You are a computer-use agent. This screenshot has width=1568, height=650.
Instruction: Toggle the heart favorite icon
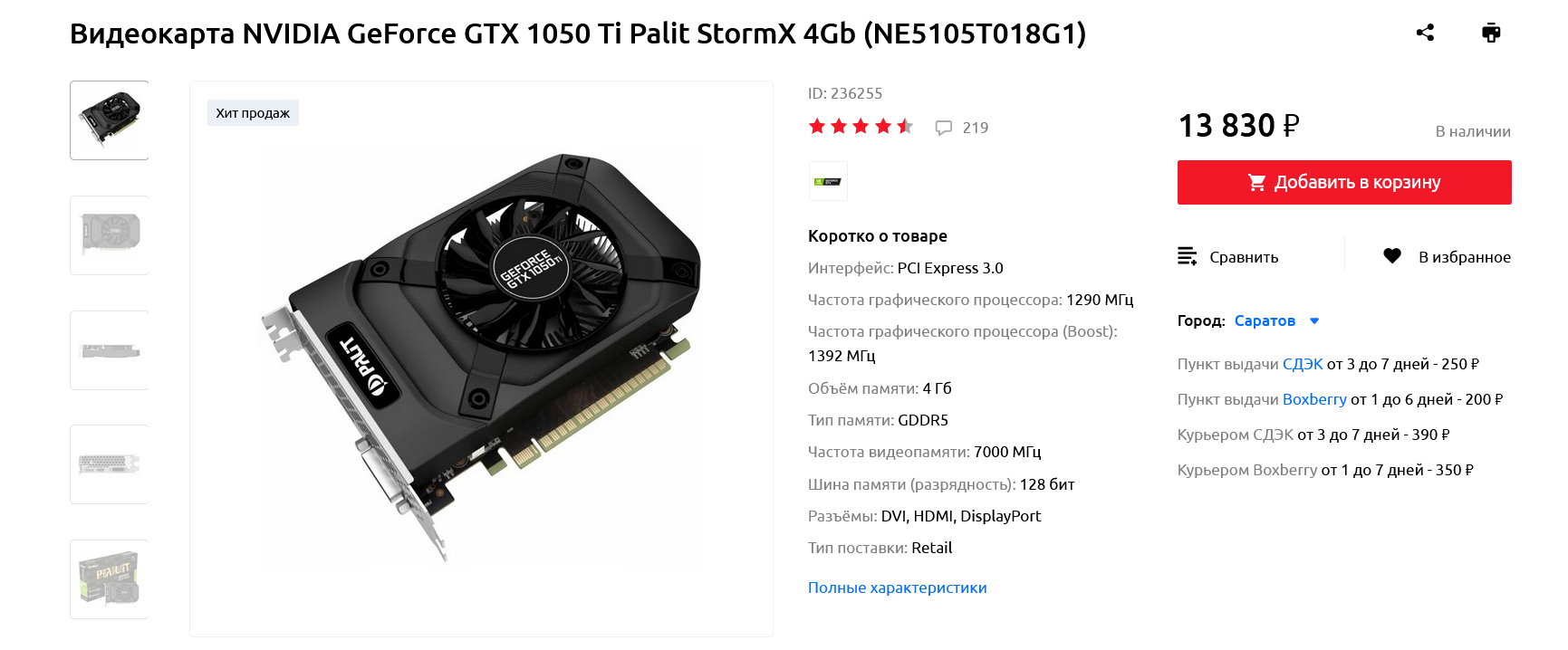(1392, 256)
